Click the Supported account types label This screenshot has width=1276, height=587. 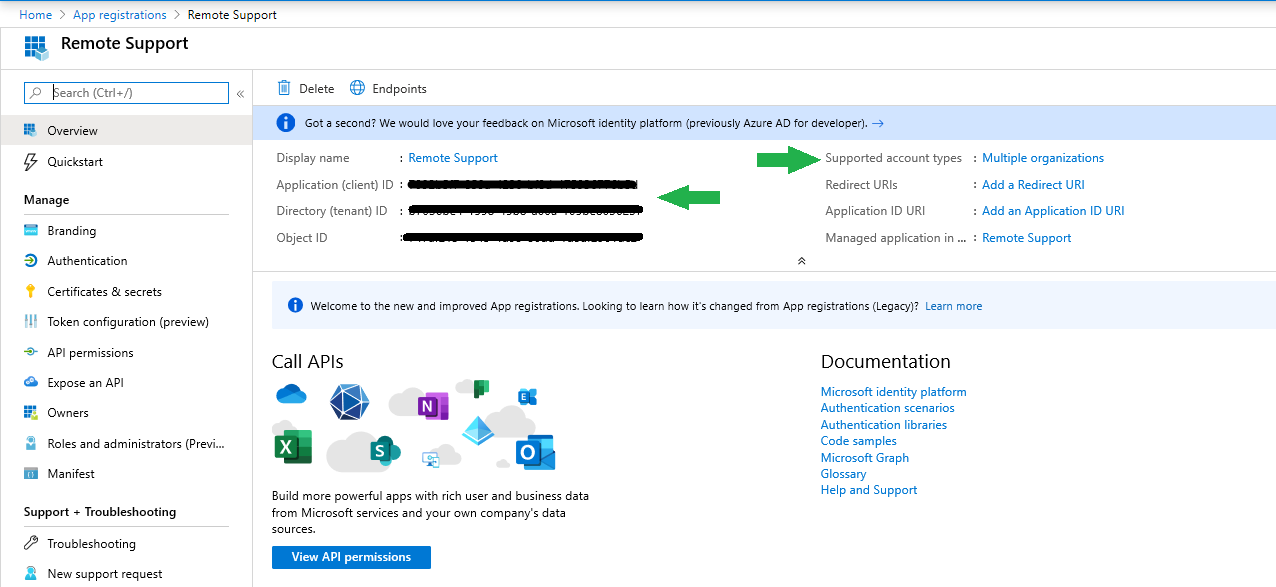pyautogui.click(x=894, y=158)
